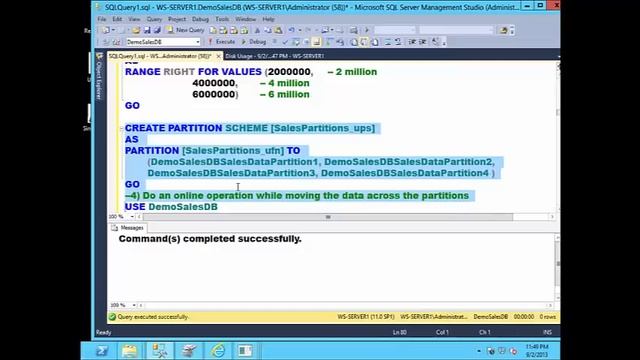
Task: Close the SQLQuery1.sql tab
Action: pos(218,56)
